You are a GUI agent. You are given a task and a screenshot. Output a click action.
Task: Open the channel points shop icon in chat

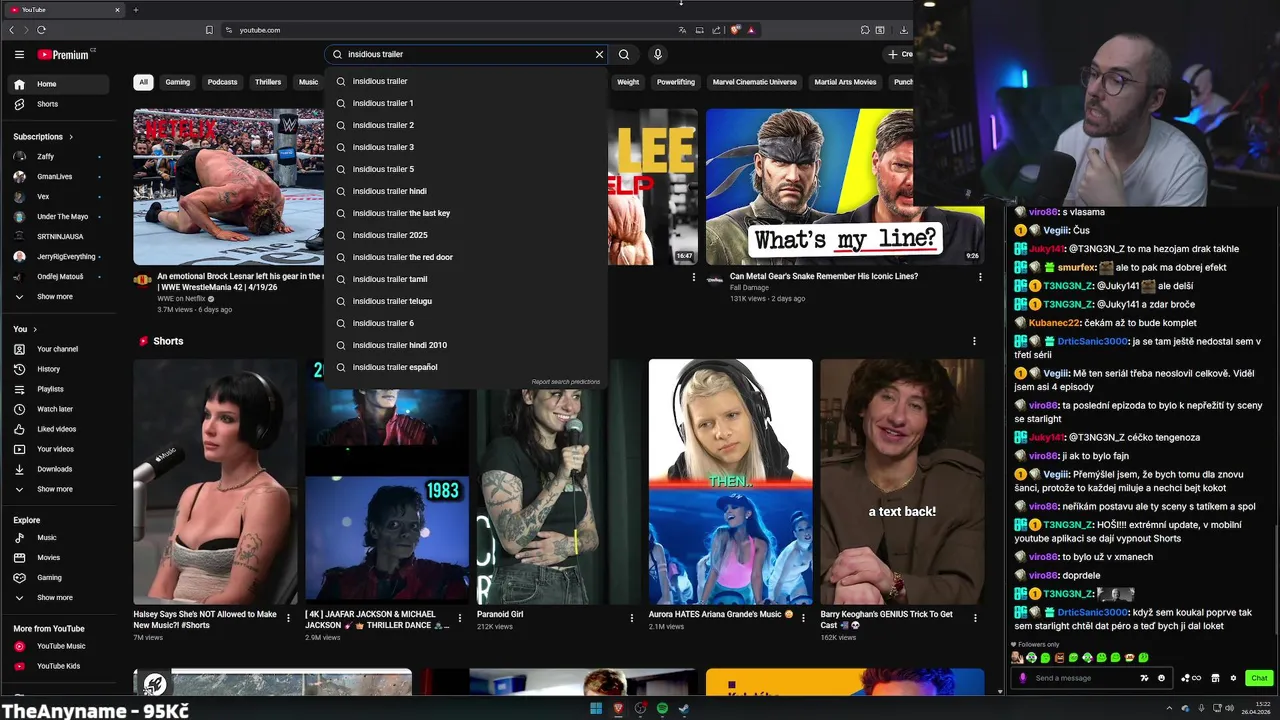(x=1215, y=678)
